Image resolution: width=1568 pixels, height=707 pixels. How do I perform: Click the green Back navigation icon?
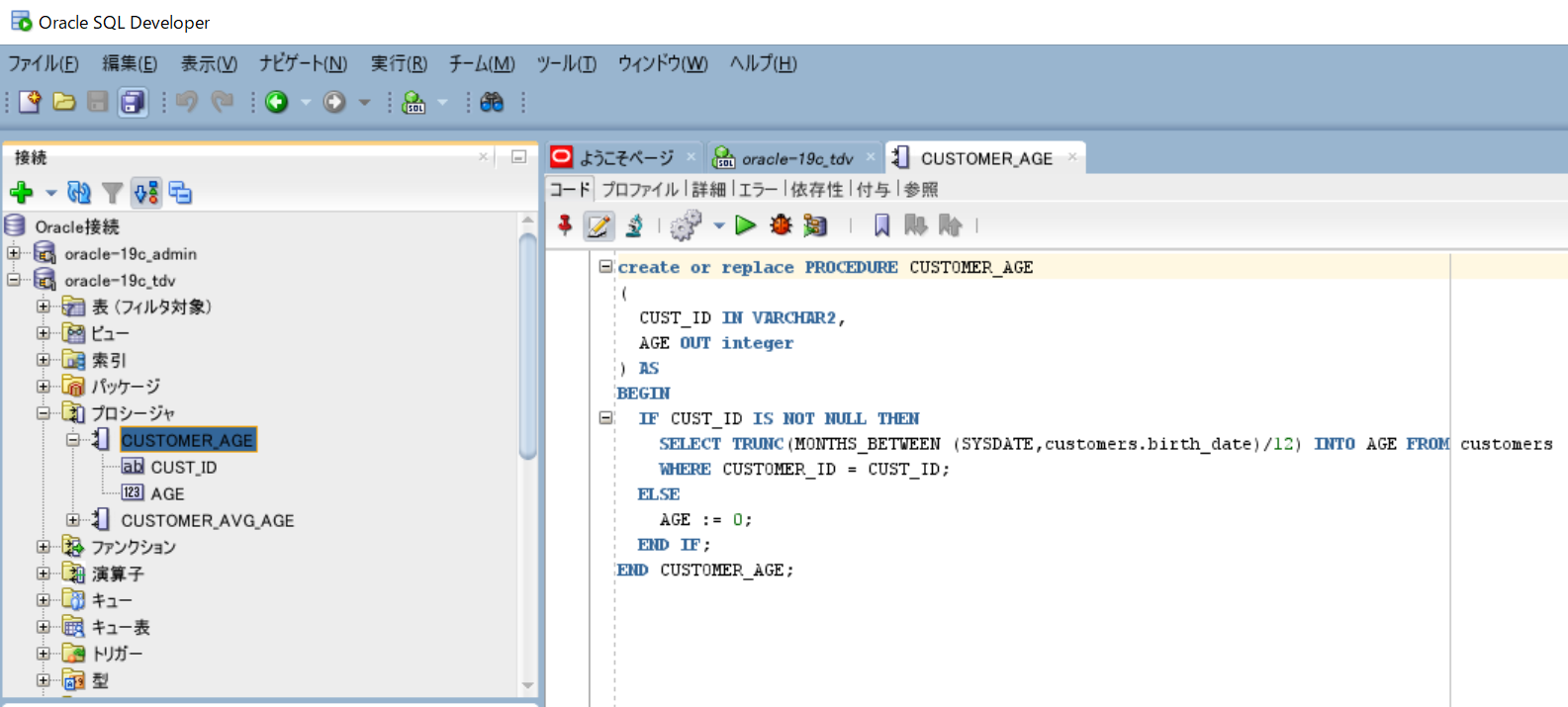coord(277,101)
